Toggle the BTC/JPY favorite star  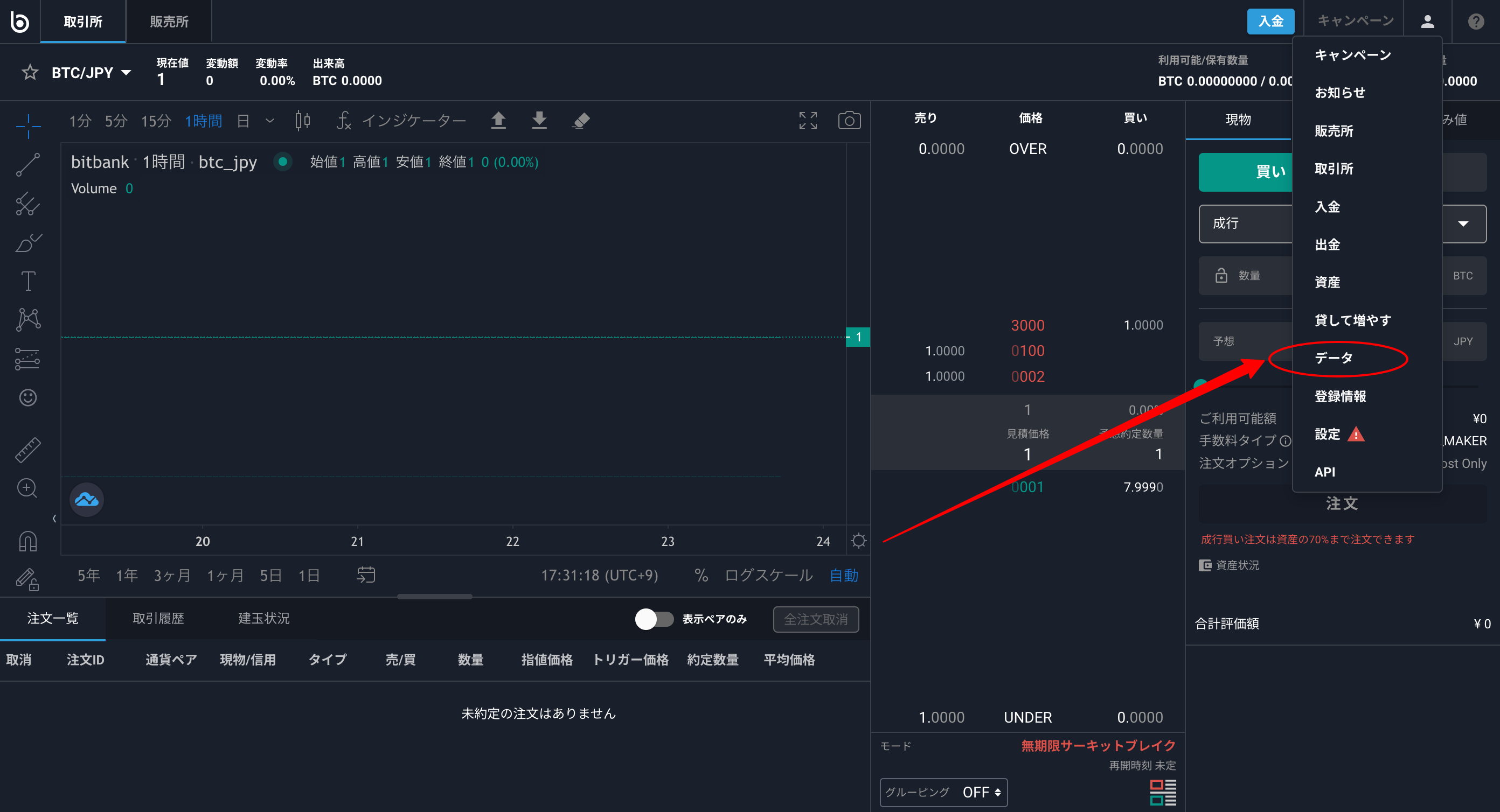[30, 73]
